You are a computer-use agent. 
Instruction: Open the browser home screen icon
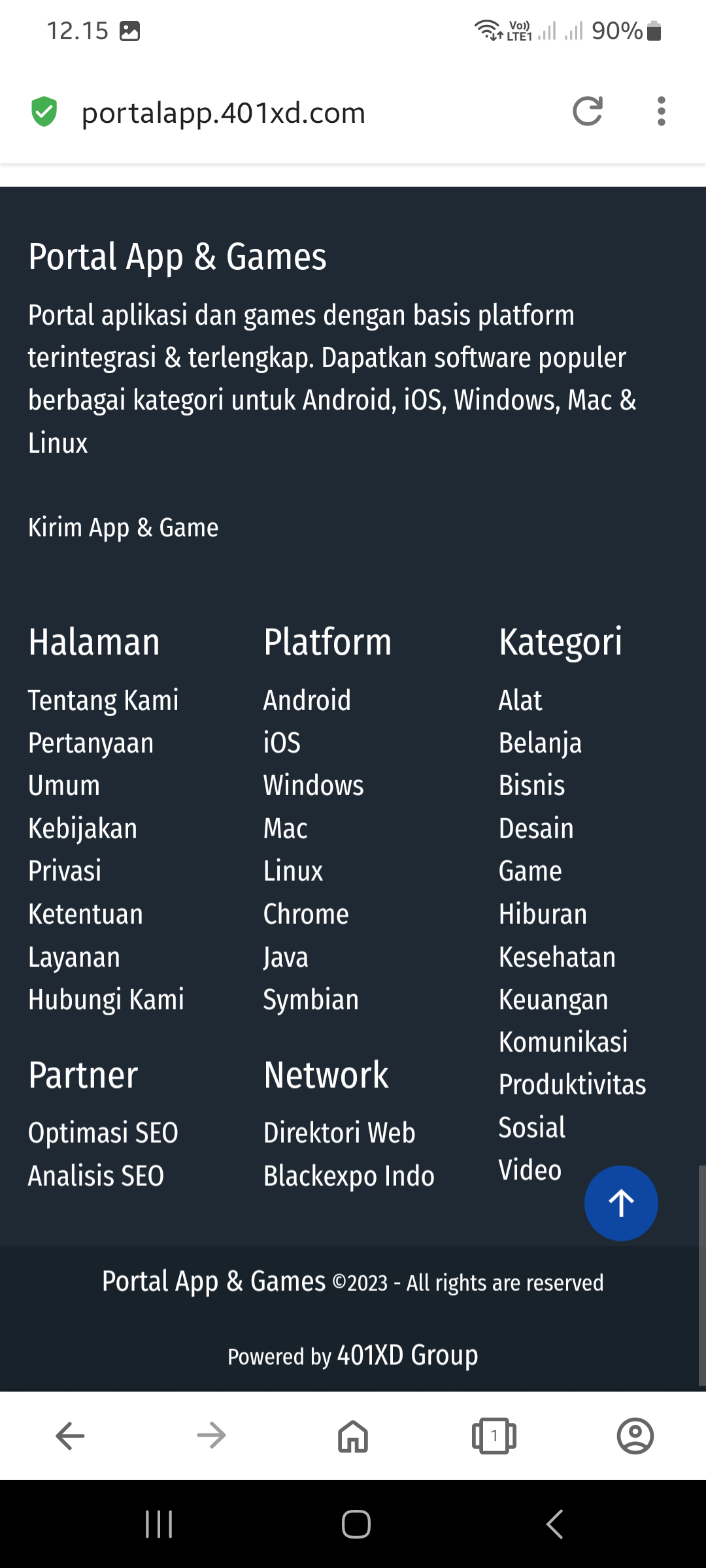tap(352, 1436)
